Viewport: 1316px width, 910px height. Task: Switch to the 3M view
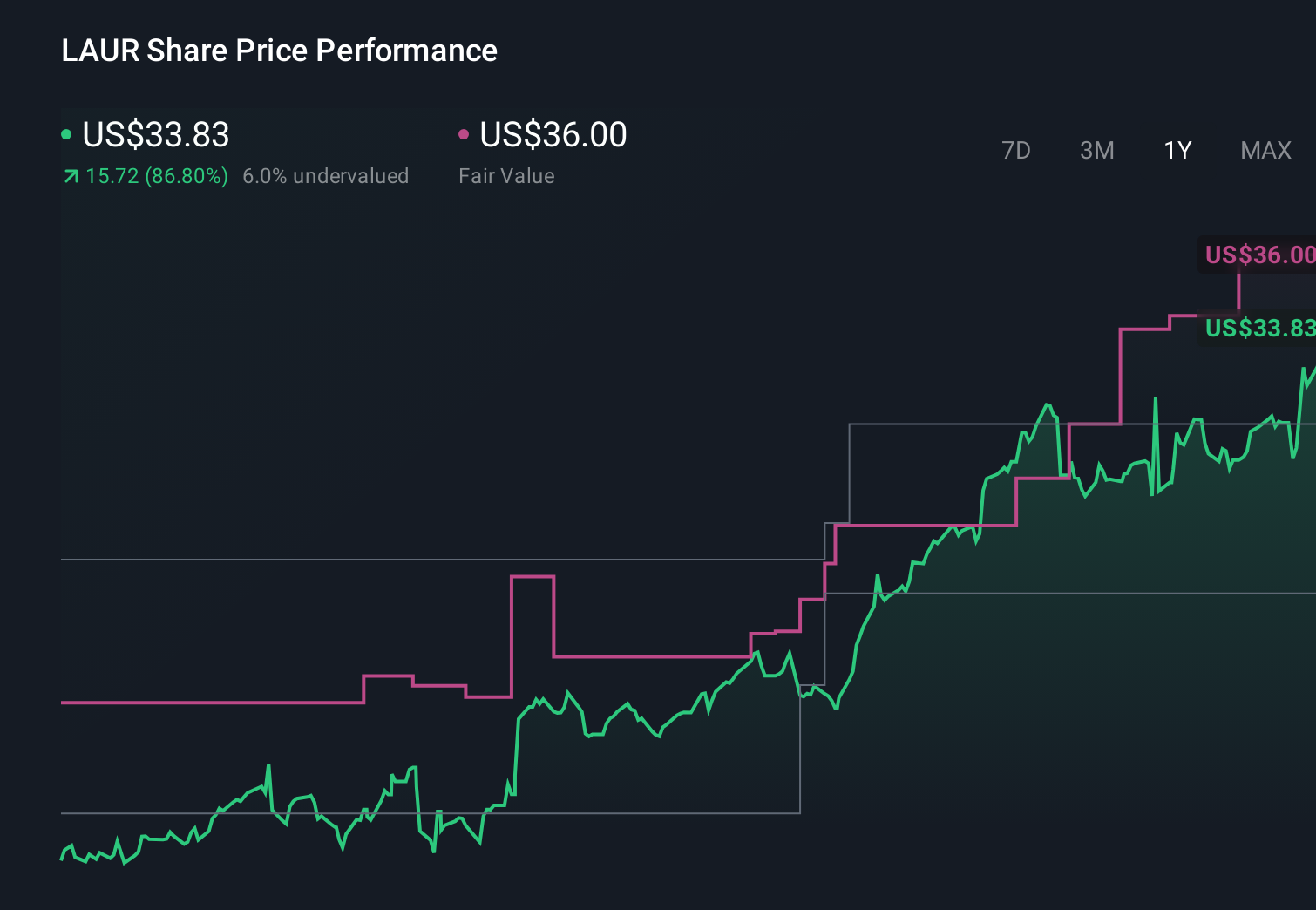click(1096, 150)
